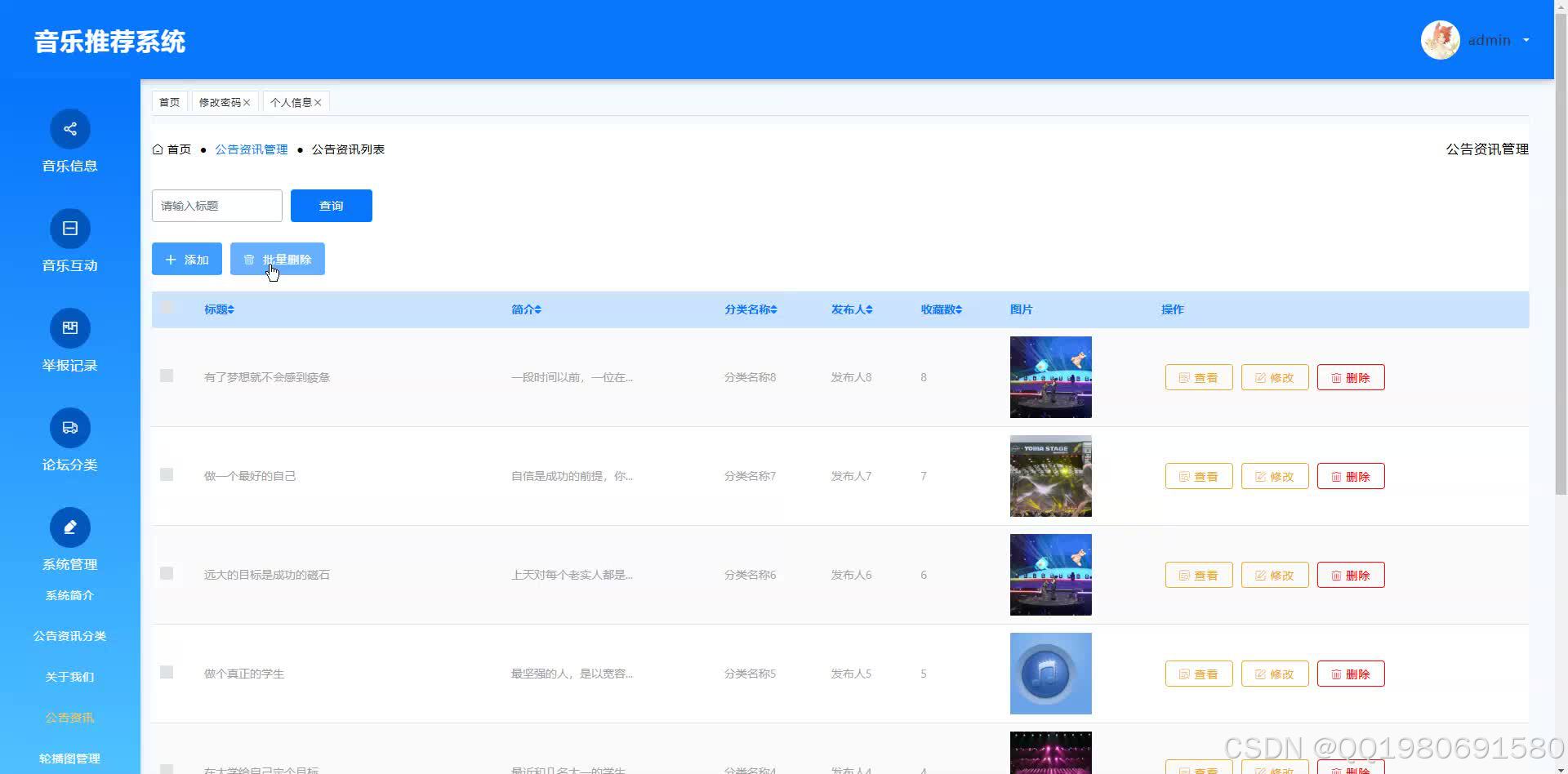Switch to the 首页 tab

pos(170,102)
